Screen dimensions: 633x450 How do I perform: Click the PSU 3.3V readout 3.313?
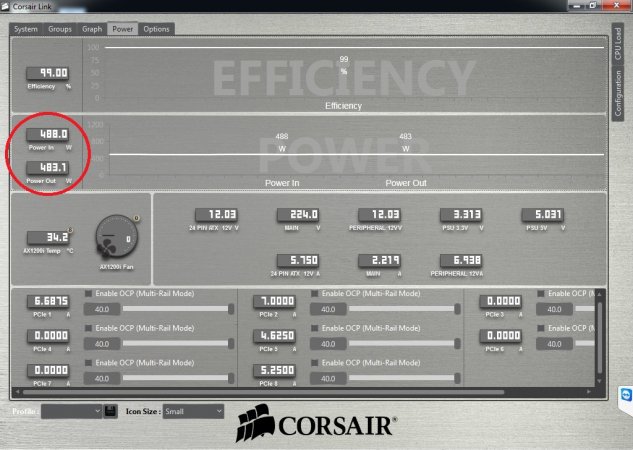461,215
